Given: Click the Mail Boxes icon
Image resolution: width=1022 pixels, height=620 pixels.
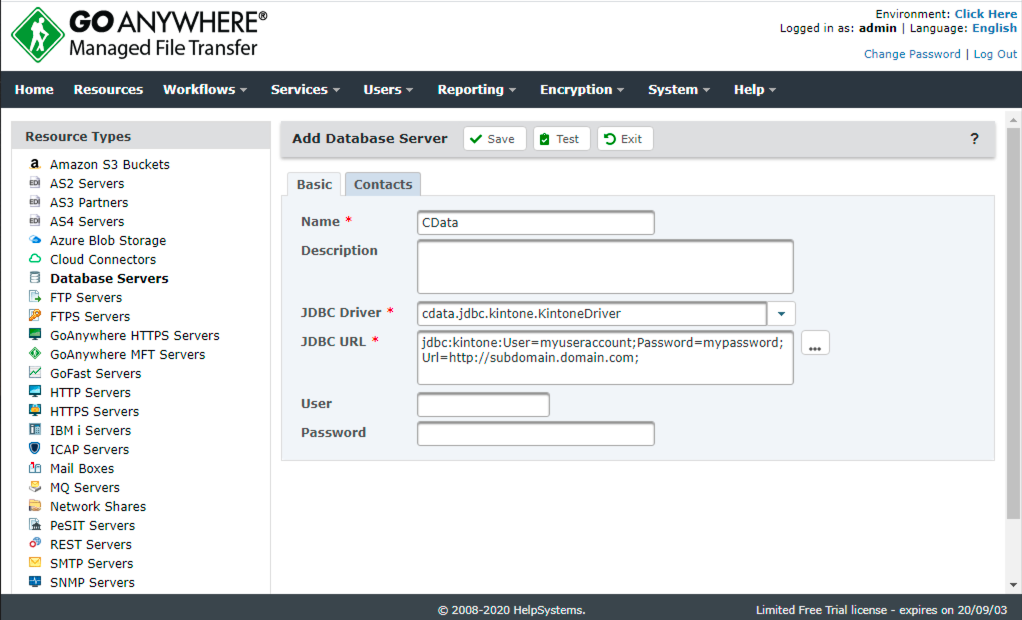Looking at the screenshot, I should pyautogui.click(x=35, y=467).
